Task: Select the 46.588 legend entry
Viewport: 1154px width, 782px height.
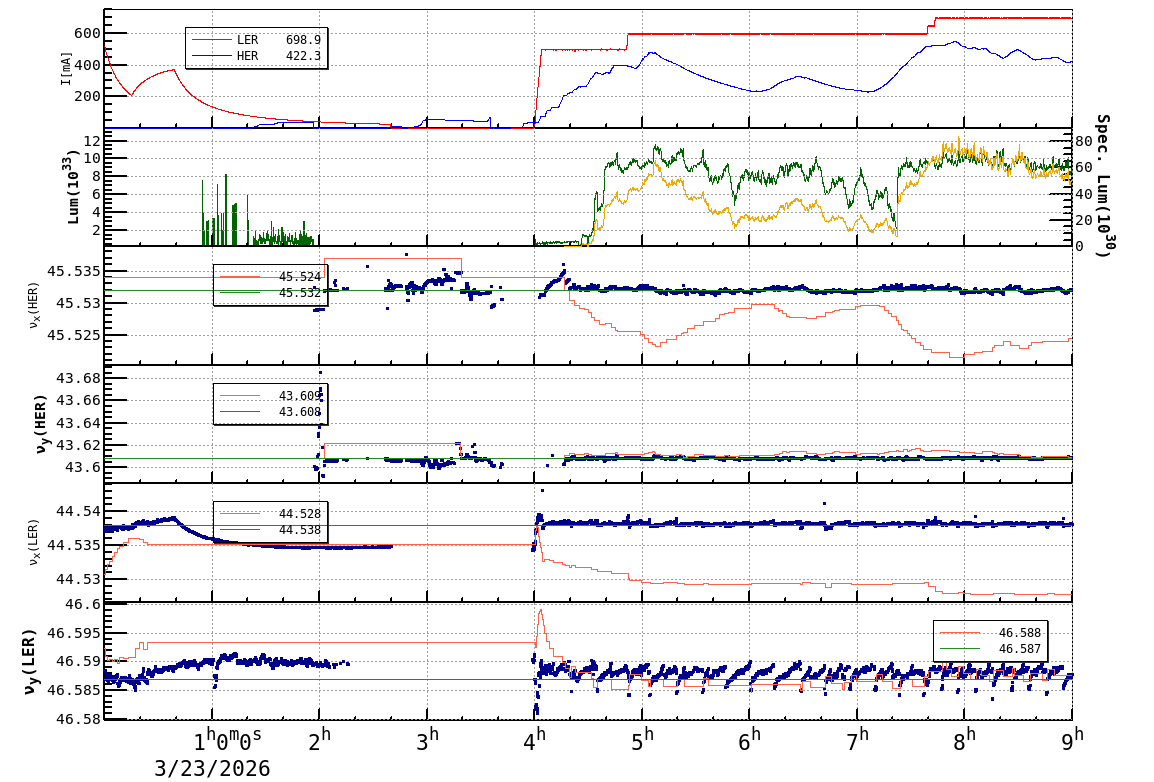Action: coord(1020,633)
